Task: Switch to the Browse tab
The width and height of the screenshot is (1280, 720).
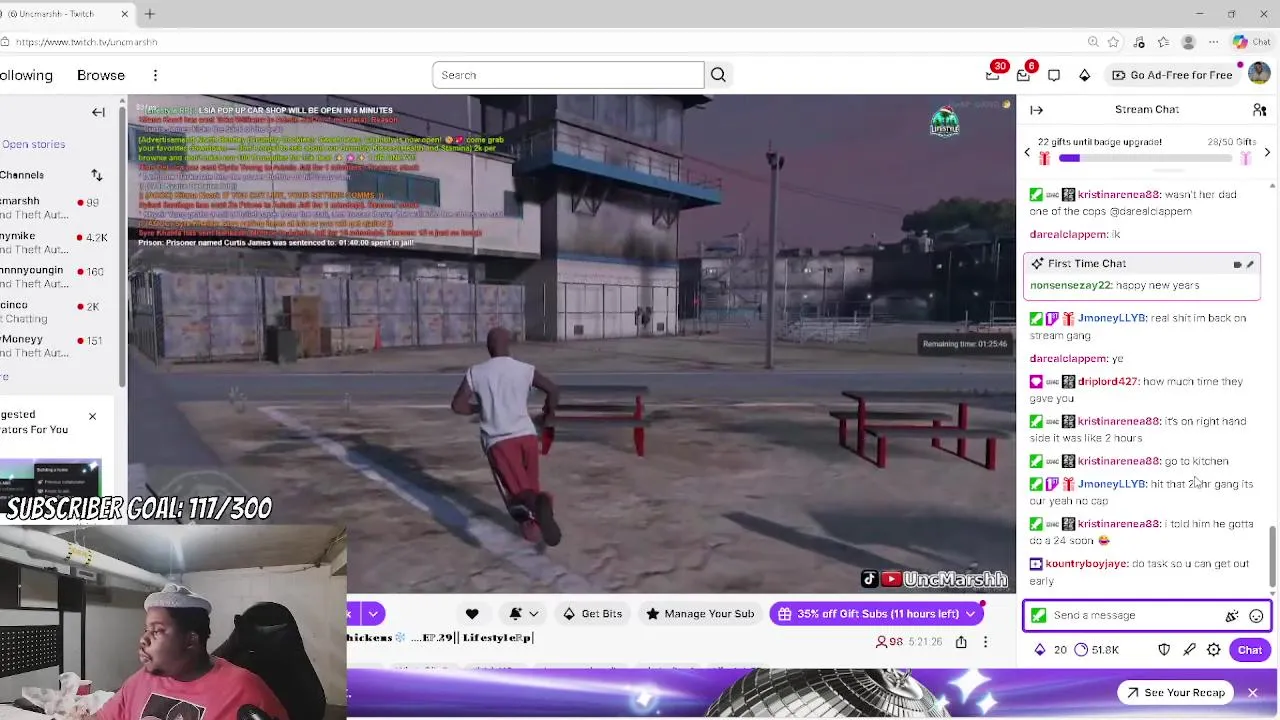Action: click(x=101, y=75)
